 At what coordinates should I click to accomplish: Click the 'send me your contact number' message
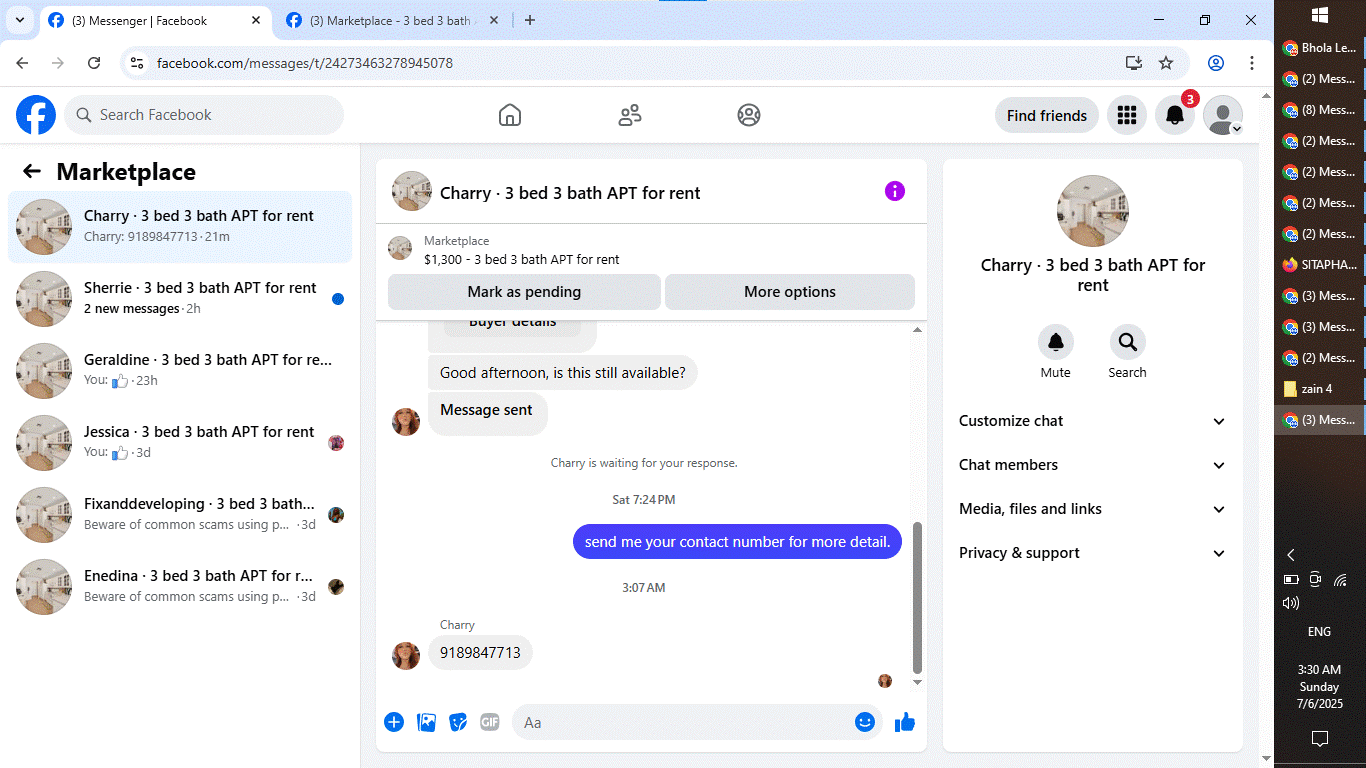coord(738,542)
